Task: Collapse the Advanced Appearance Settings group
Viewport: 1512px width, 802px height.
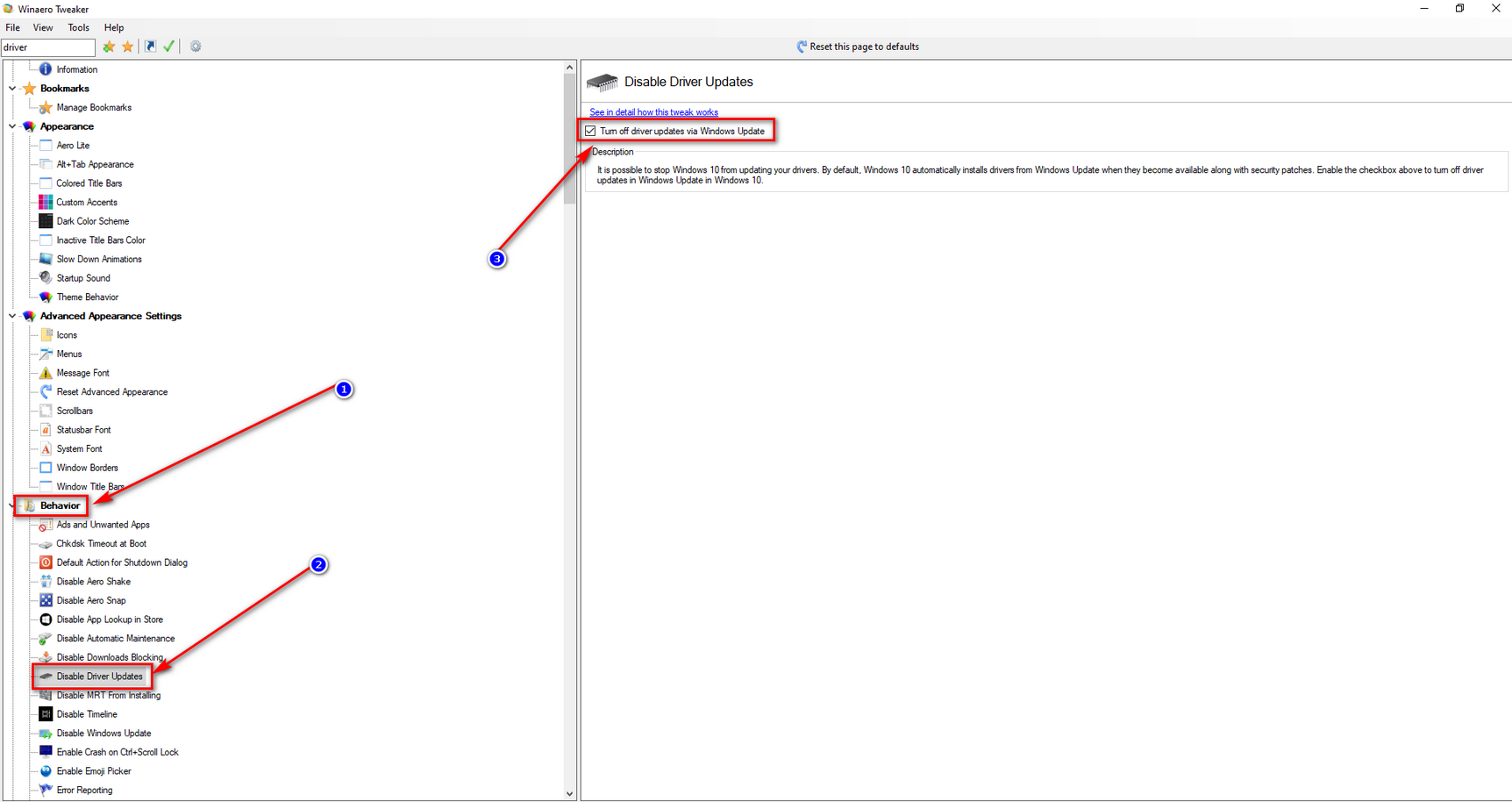Action: point(12,316)
